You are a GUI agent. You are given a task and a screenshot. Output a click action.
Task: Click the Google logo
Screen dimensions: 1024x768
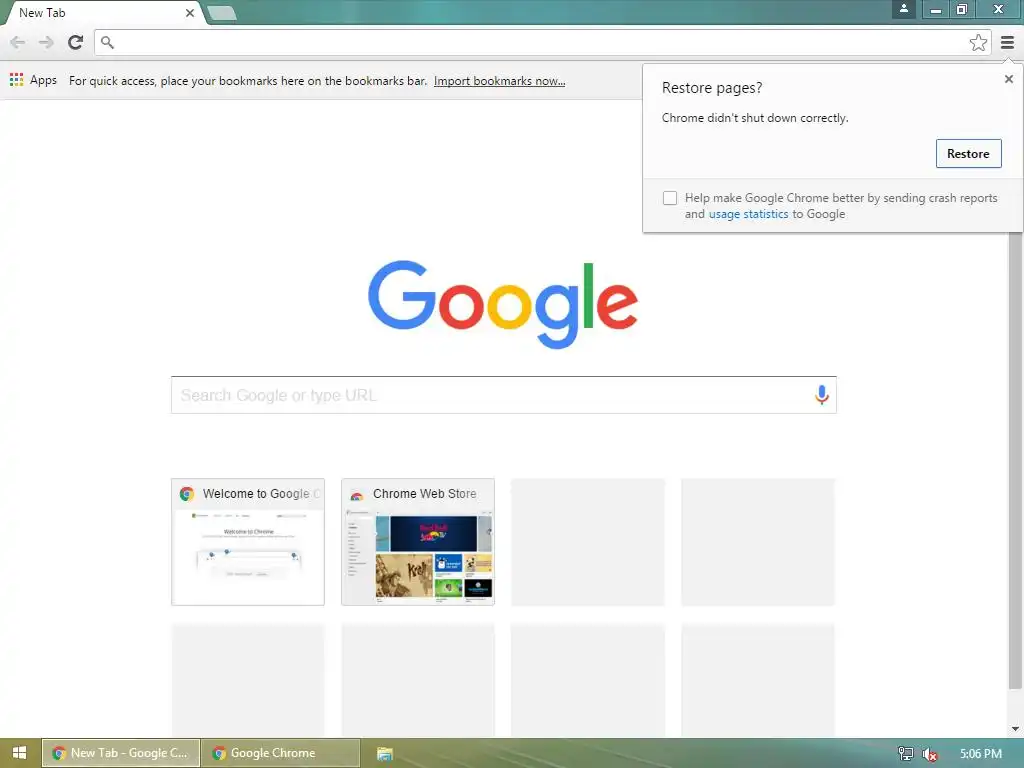point(503,304)
